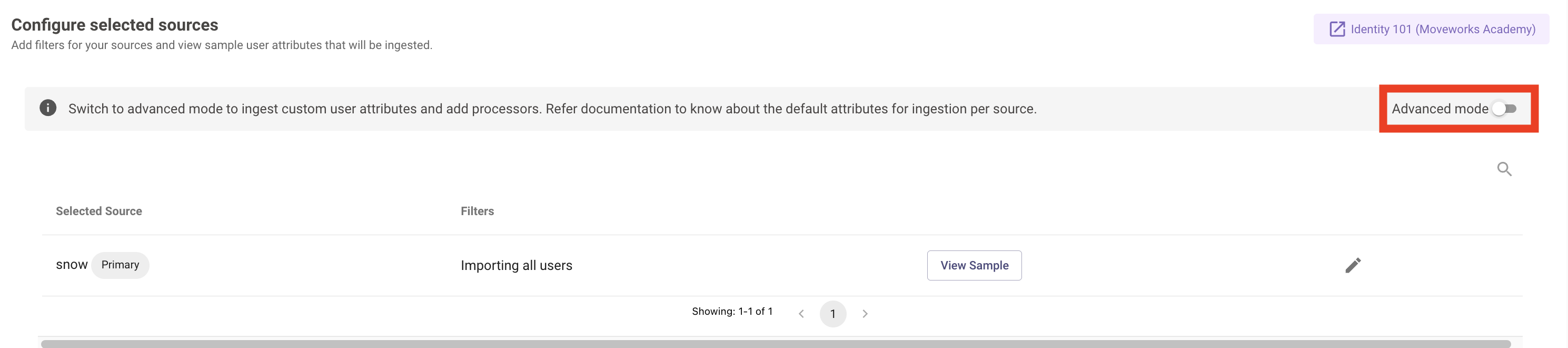Open Identity 101 (Moveworks Academy) link
This screenshot has height=348, width=1568.
pos(1443,29)
